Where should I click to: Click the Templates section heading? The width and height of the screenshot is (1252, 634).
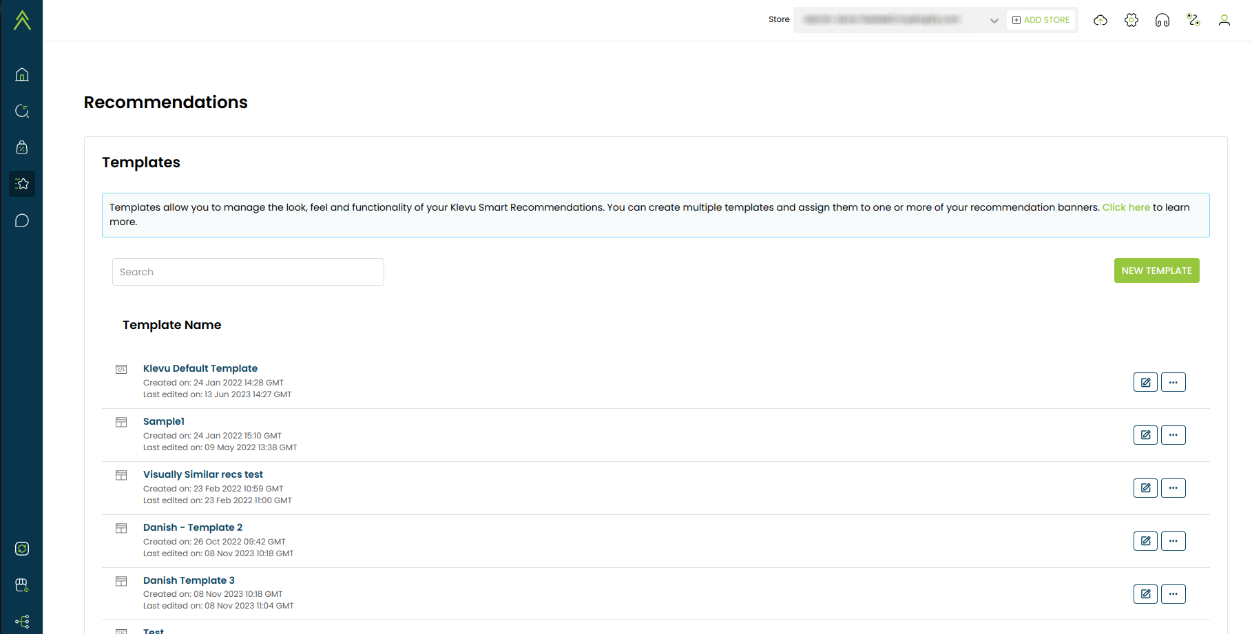coord(141,162)
